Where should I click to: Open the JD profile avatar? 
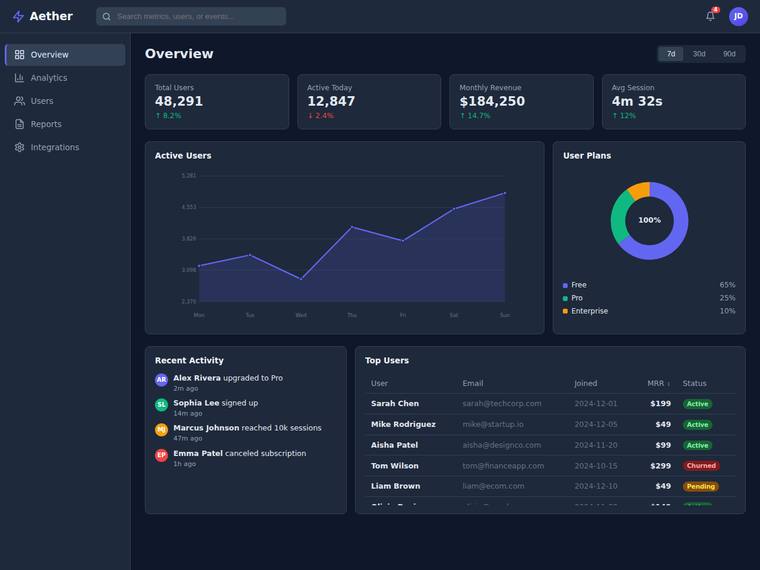pos(738,16)
